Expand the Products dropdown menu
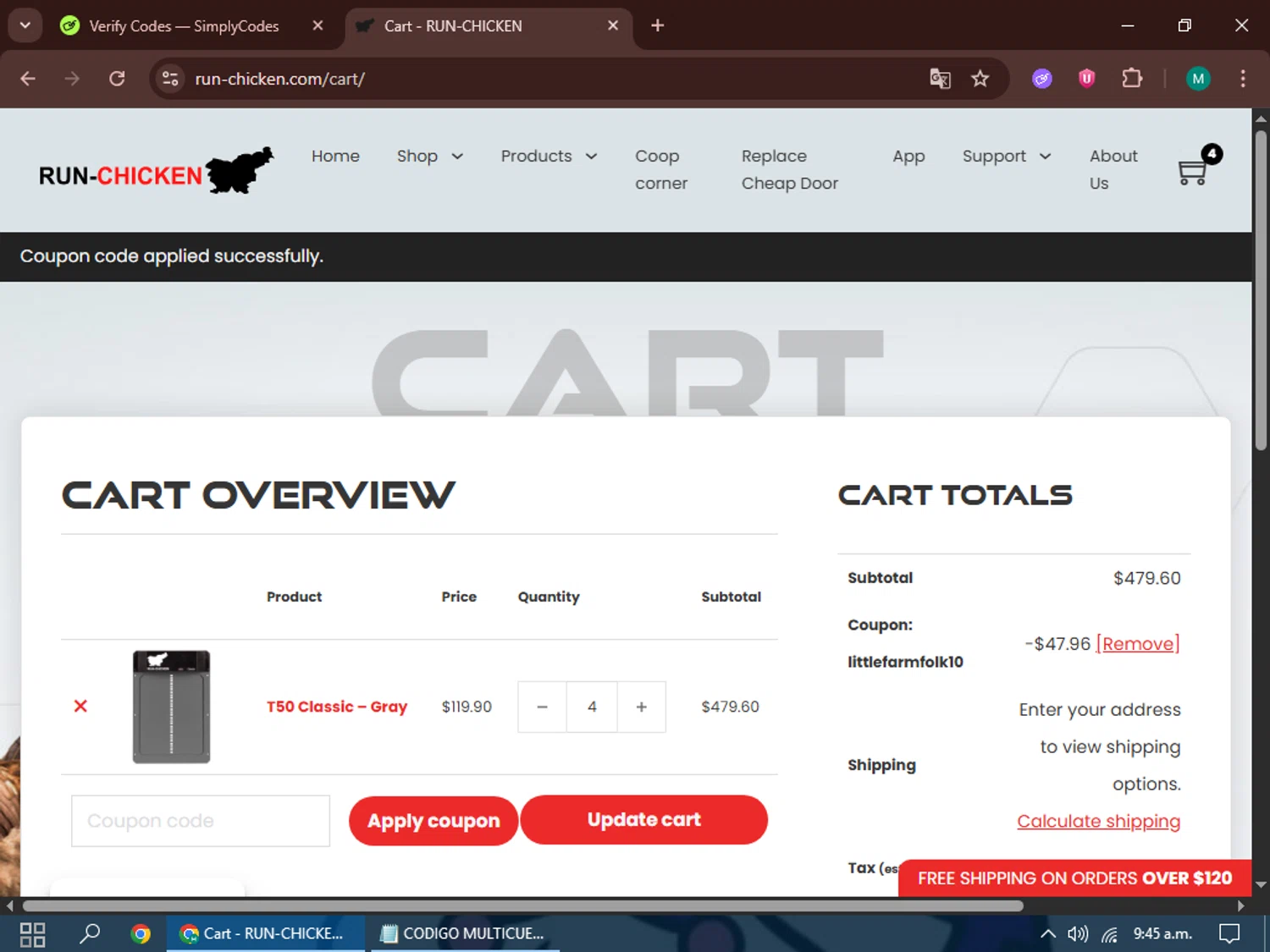The image size is (1270, 952). pyautogui.click(x=549, y=156)
